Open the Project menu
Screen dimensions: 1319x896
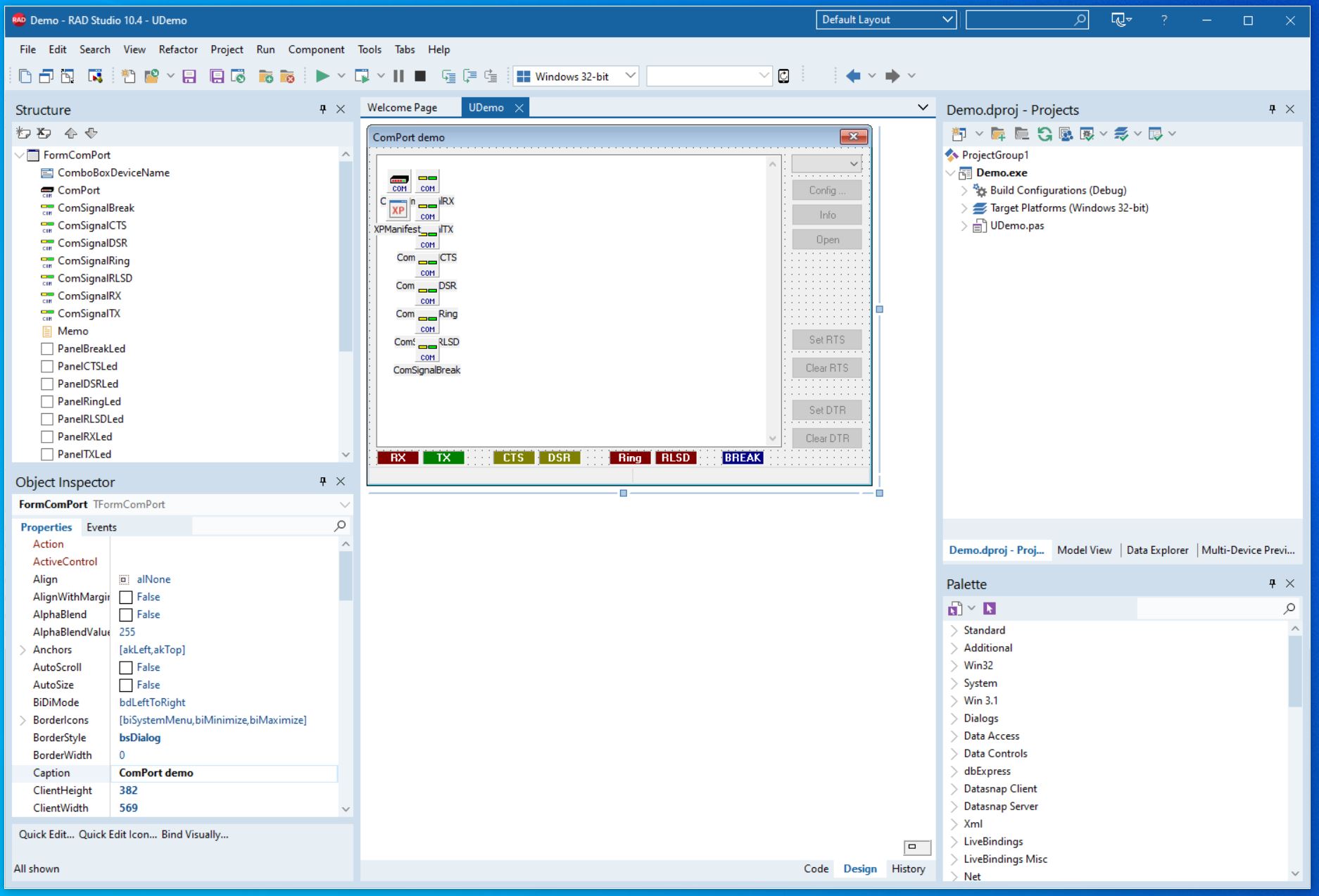click(227, 49)
